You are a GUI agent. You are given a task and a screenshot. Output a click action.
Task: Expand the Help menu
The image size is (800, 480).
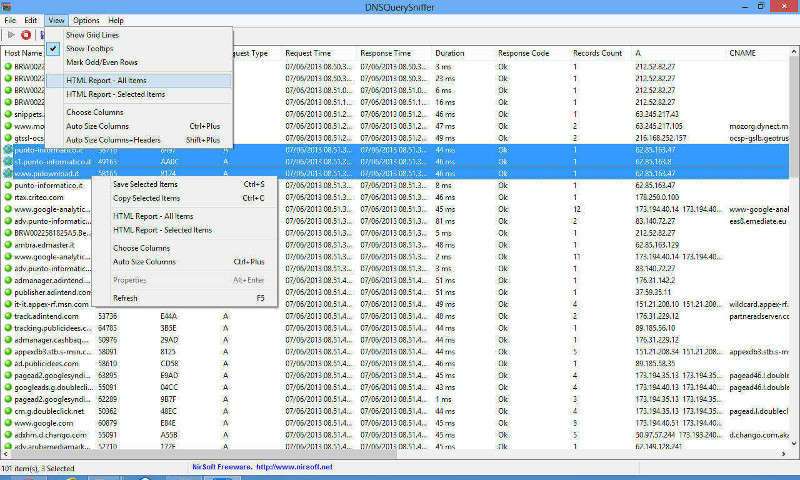click(116, 20)
